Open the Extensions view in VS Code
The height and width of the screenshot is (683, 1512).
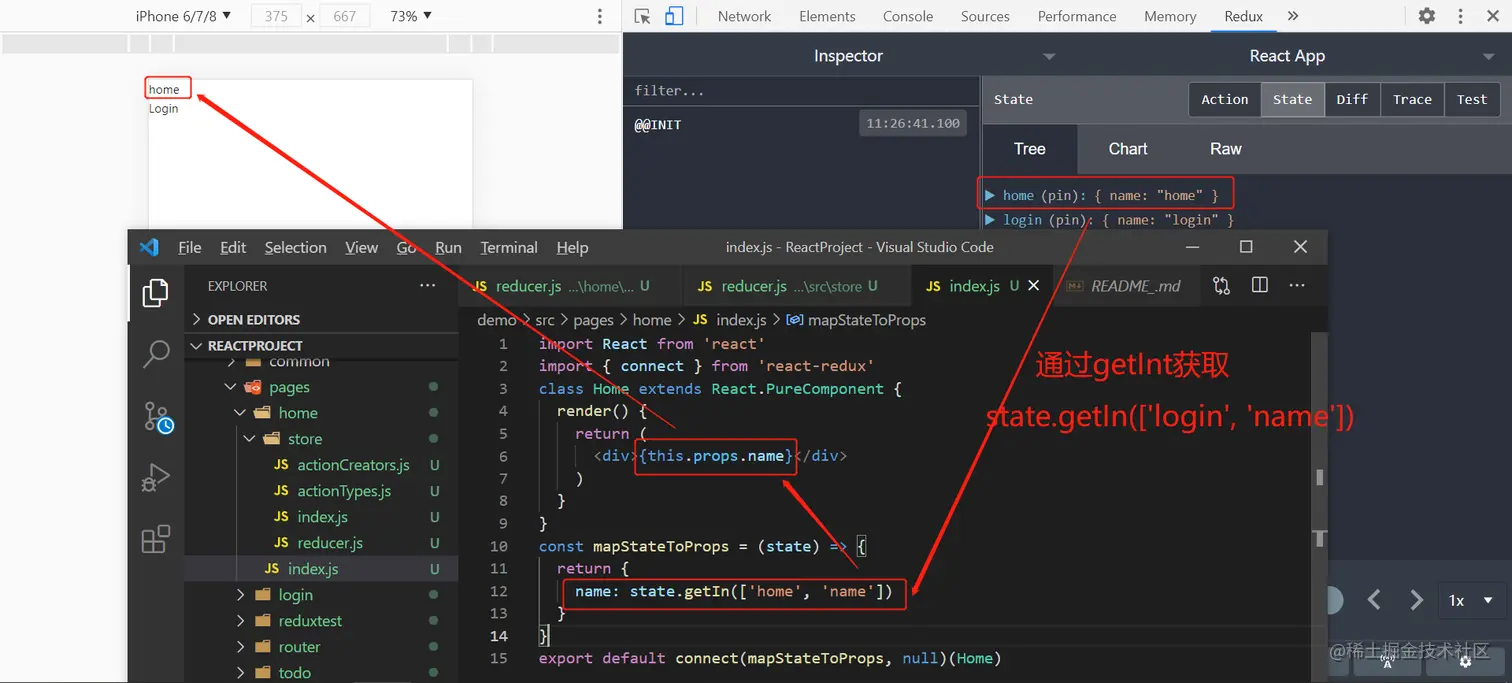coord(155,540)
